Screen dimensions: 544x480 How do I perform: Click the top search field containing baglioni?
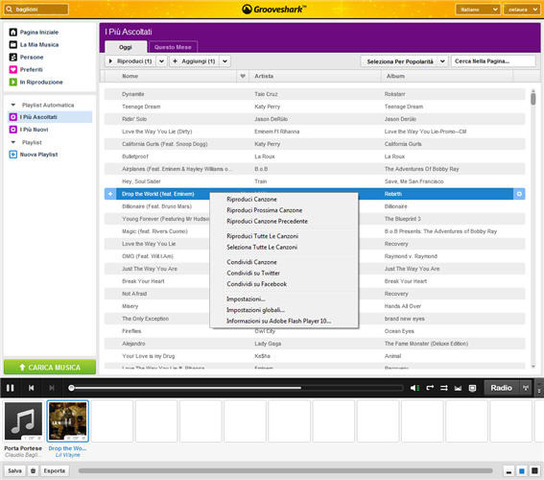pyautogui.click(x=36, y=9)
